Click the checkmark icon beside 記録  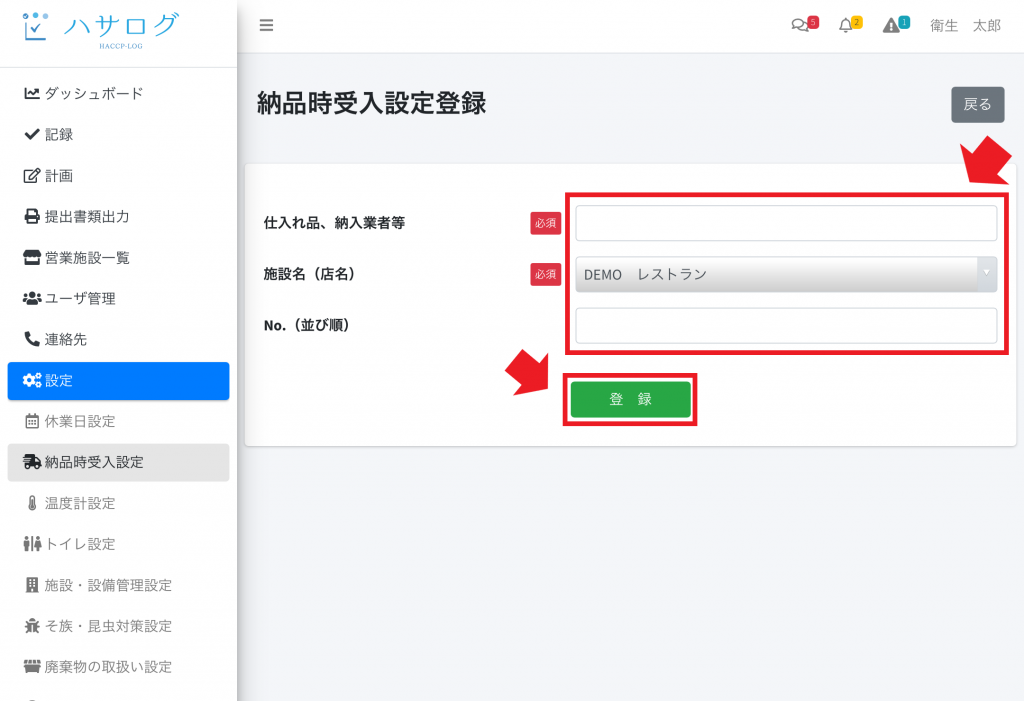click(32, 134)
